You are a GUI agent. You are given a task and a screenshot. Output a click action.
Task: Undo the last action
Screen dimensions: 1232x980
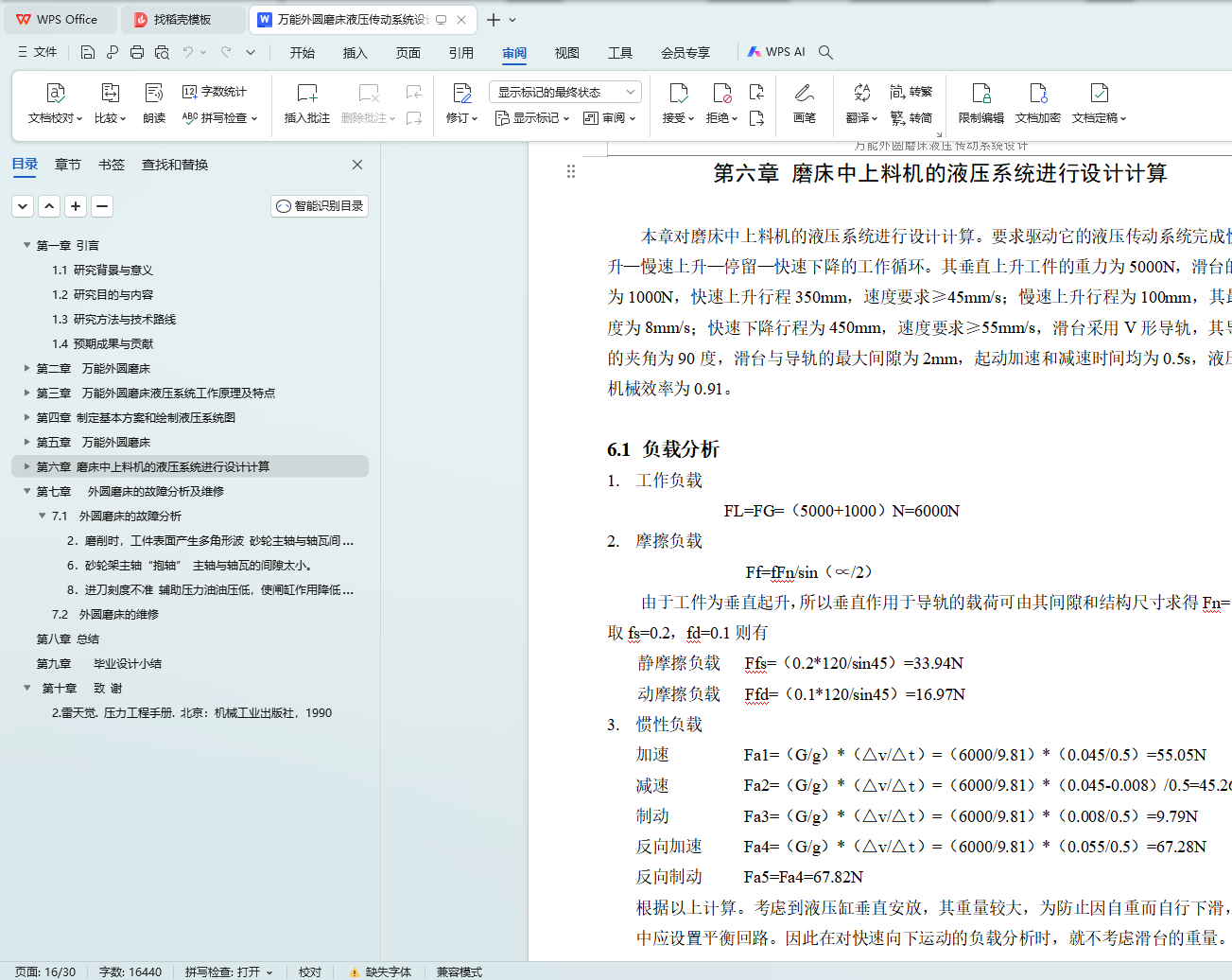click(188, 52)
